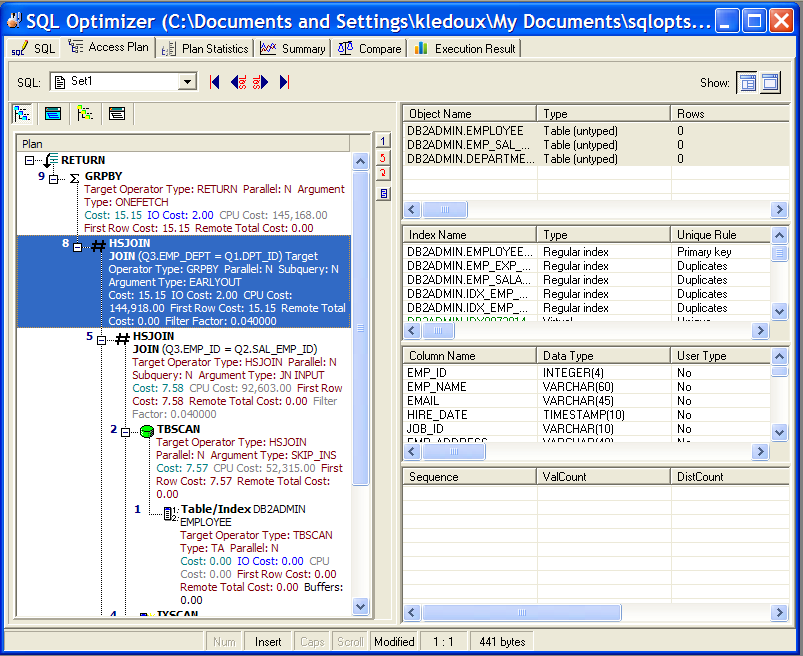This screenshot has height=656, width=803.
Task: Collapse the highlighted HSJOIN step 8 node
Action: pyautogui.click(x=78, y=247)
